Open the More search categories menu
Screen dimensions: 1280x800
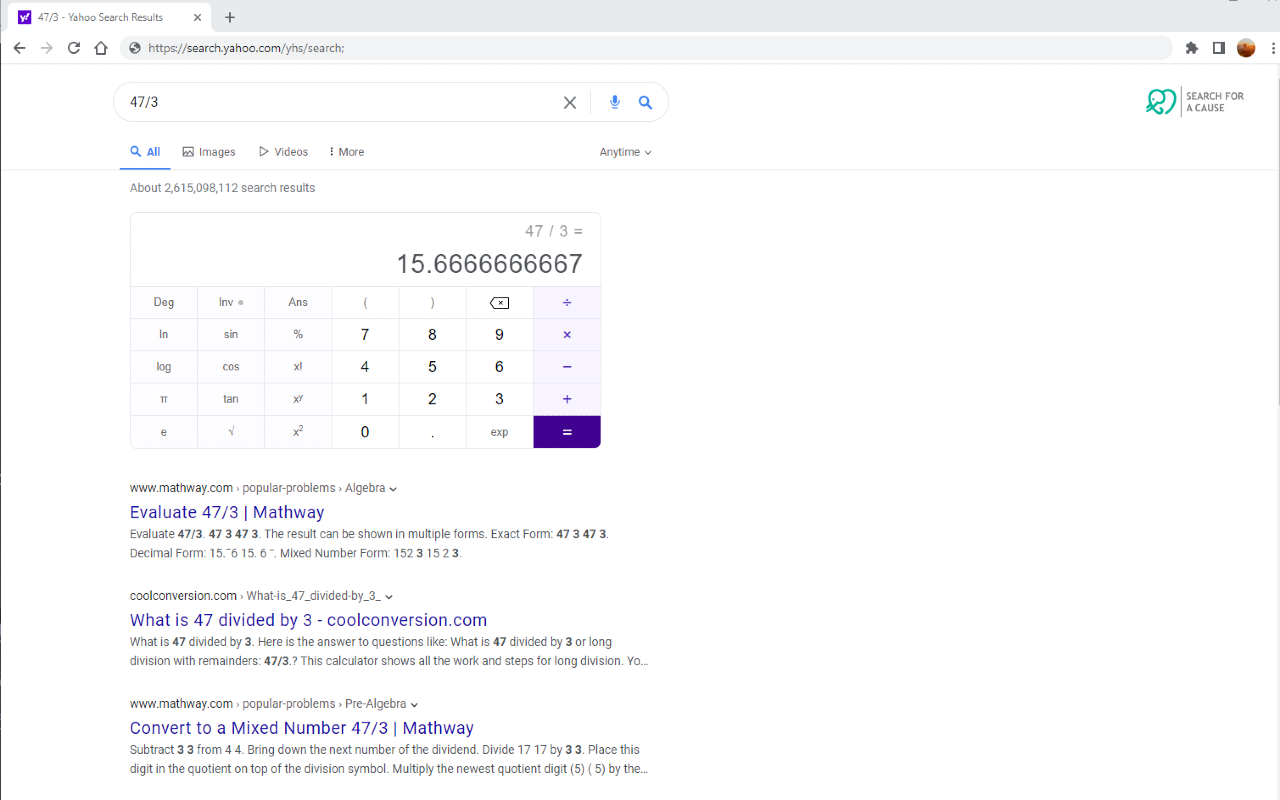pyautogui.click(x=346, y=152)
